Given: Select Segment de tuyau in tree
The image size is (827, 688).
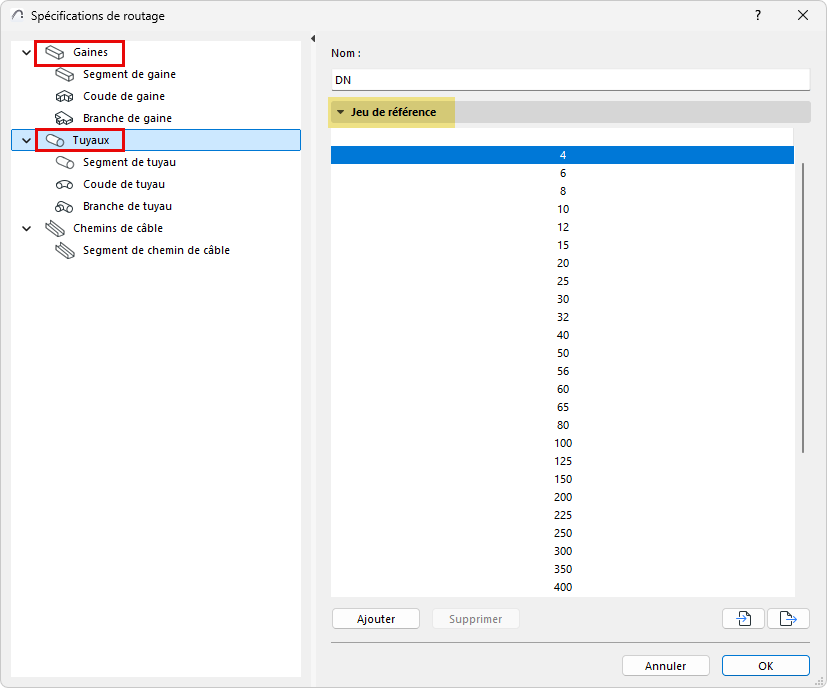Looking at the screenshot, I should (129, 163).
